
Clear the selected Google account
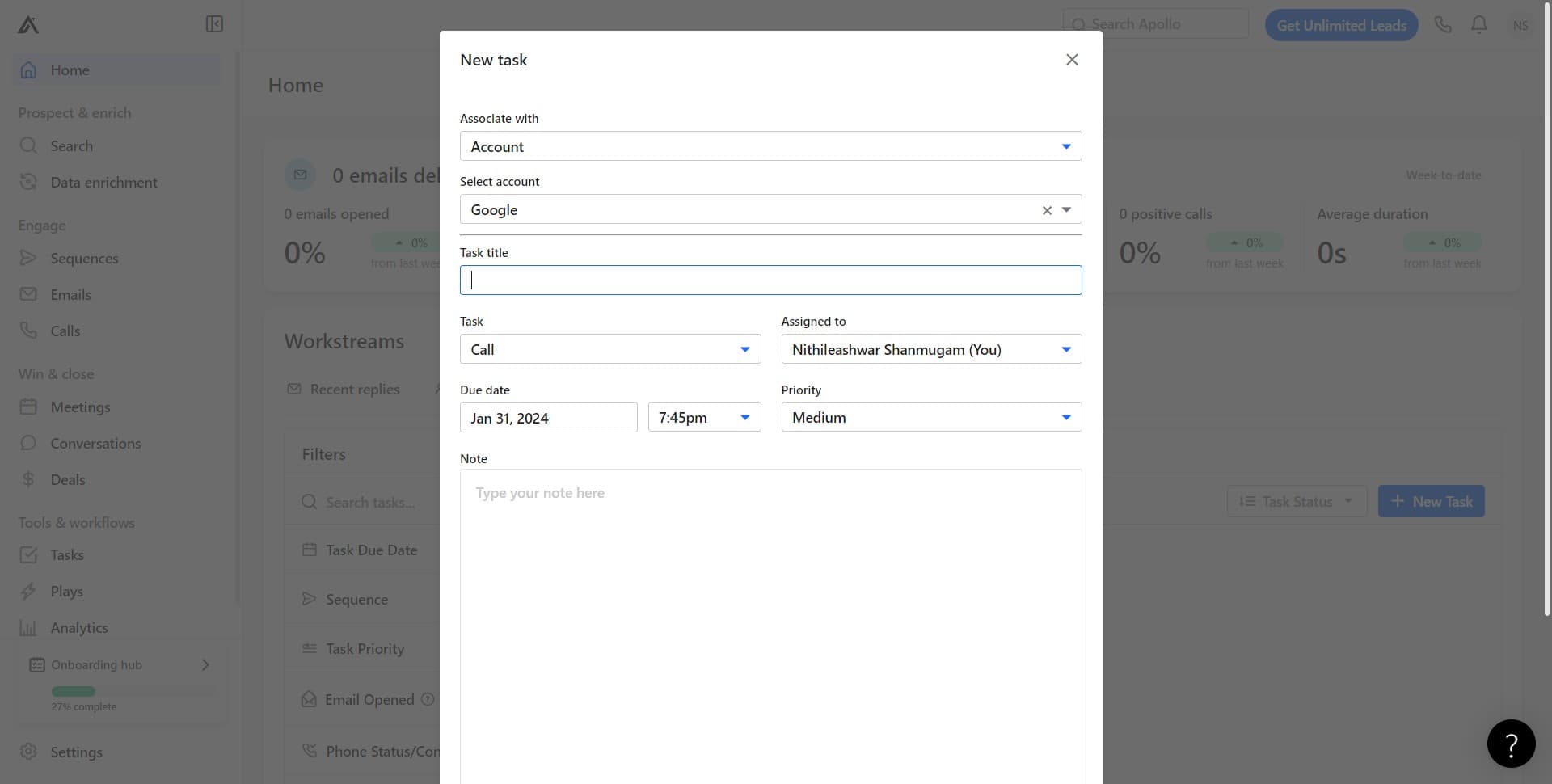(1047, 210)
